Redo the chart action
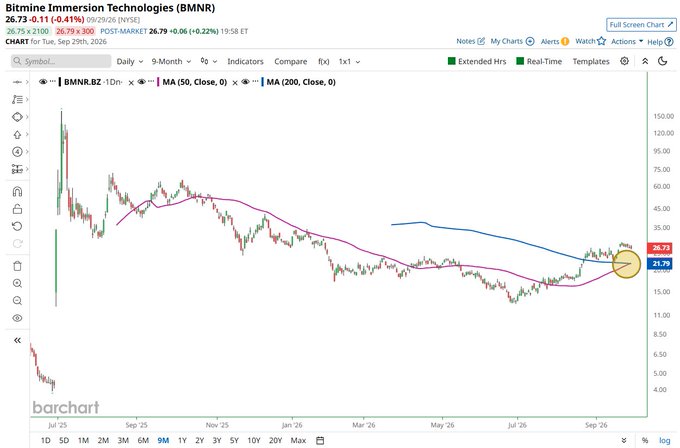The image size is (680, 448). [17, 244]
